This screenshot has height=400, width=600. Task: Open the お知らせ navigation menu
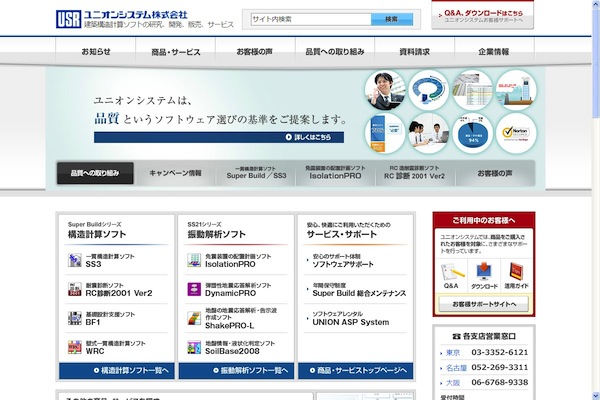click(x=96, y=52)
